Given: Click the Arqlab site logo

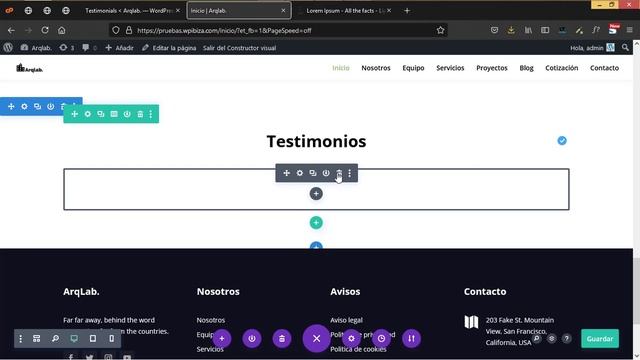Looking at the screenshot, I should tap(29, 68).
